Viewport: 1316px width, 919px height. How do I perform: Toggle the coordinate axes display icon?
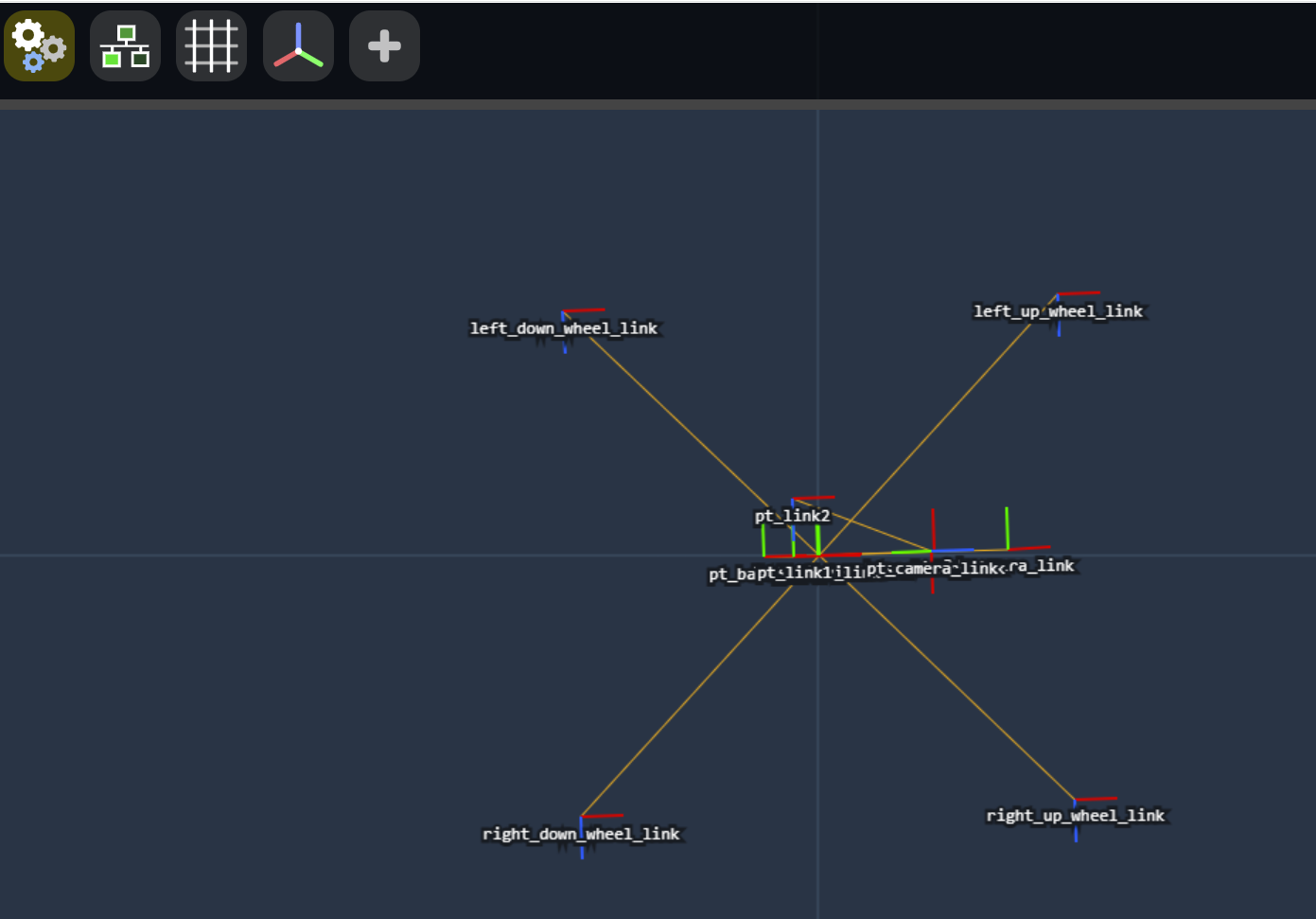298,45
